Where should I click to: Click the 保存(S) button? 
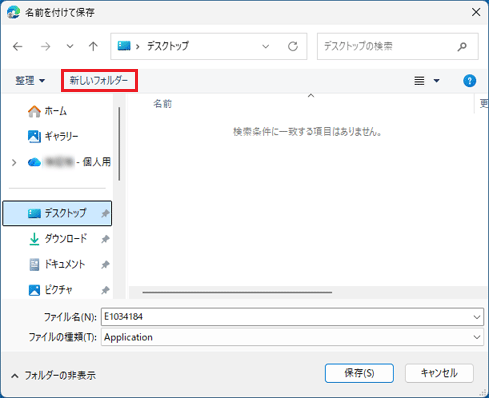359,373
